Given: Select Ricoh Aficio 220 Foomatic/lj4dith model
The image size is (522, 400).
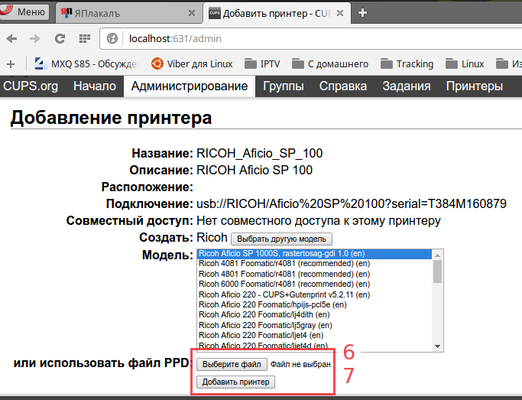Looking at the screenshot, I should 315,315.
